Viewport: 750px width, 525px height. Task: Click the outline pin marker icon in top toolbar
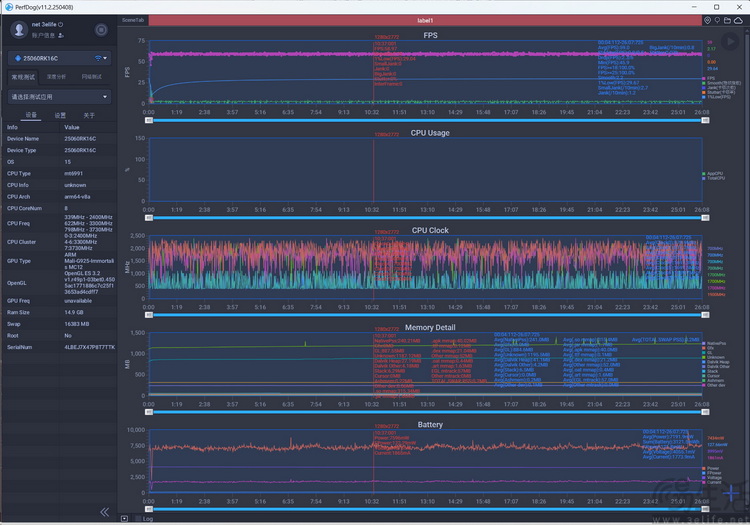click(717, 20)
